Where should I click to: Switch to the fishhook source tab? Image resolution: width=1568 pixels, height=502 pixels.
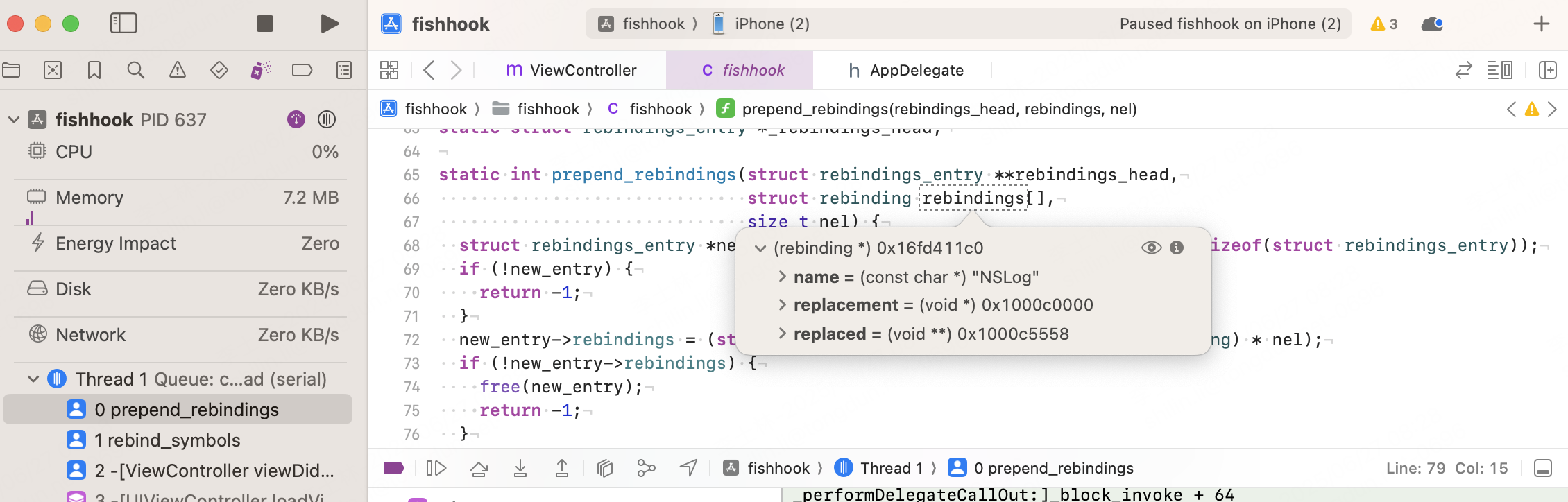pos(740,70)
